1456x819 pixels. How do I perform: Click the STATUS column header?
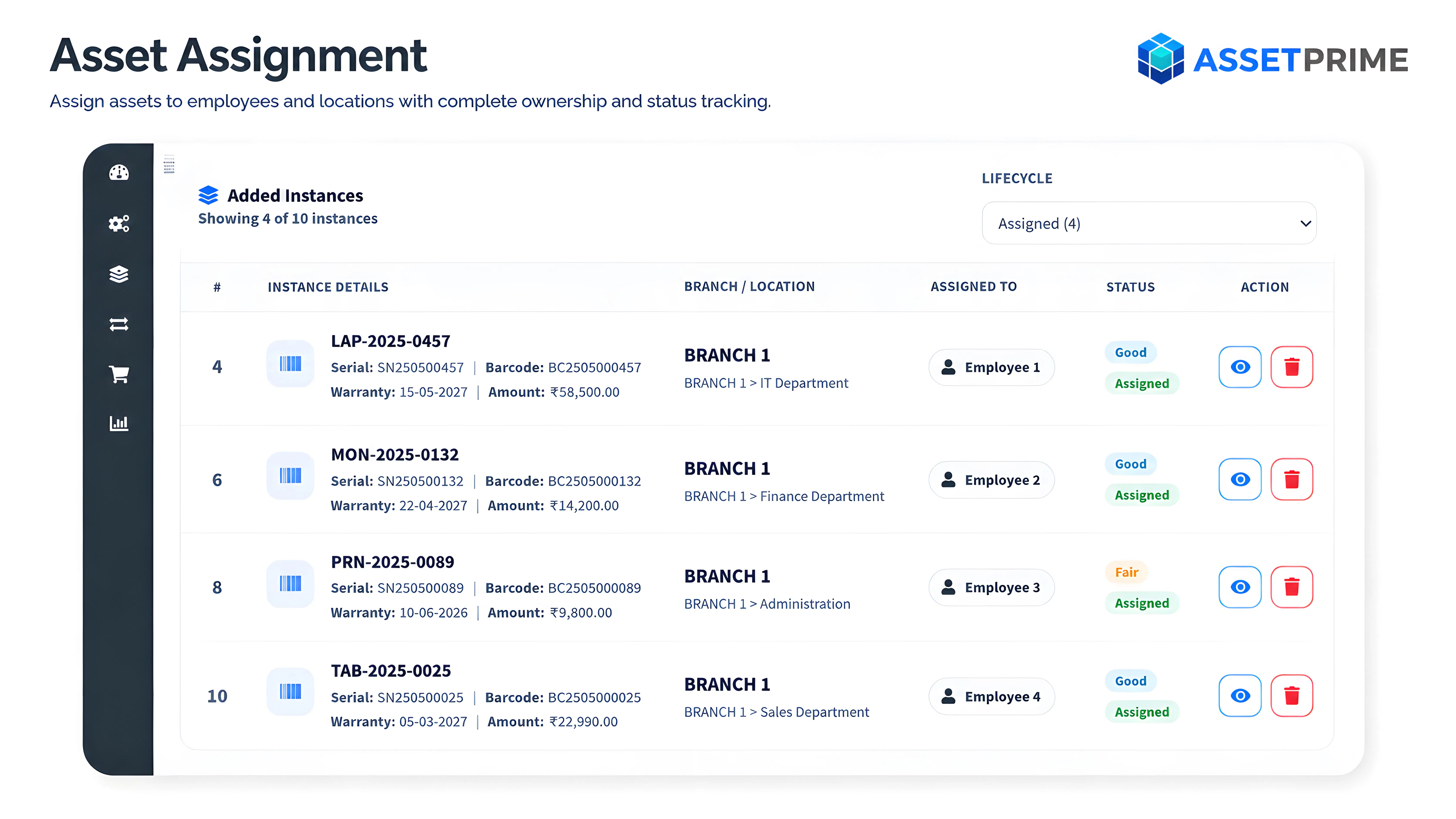1131,287
